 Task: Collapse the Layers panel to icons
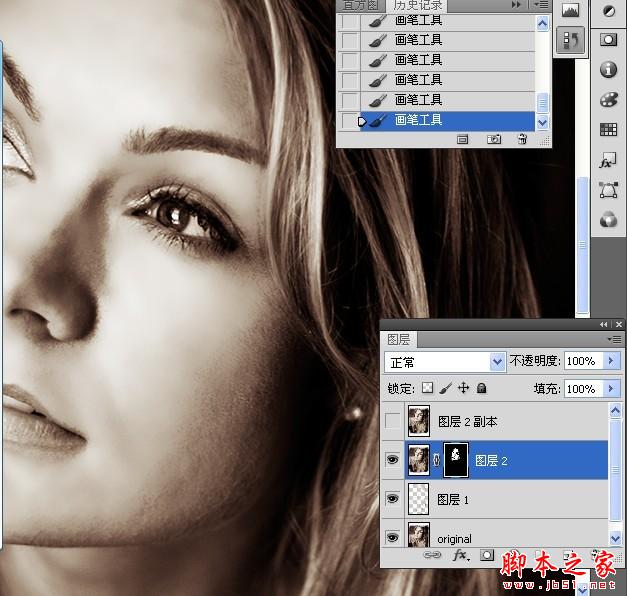tap(604, 324)
